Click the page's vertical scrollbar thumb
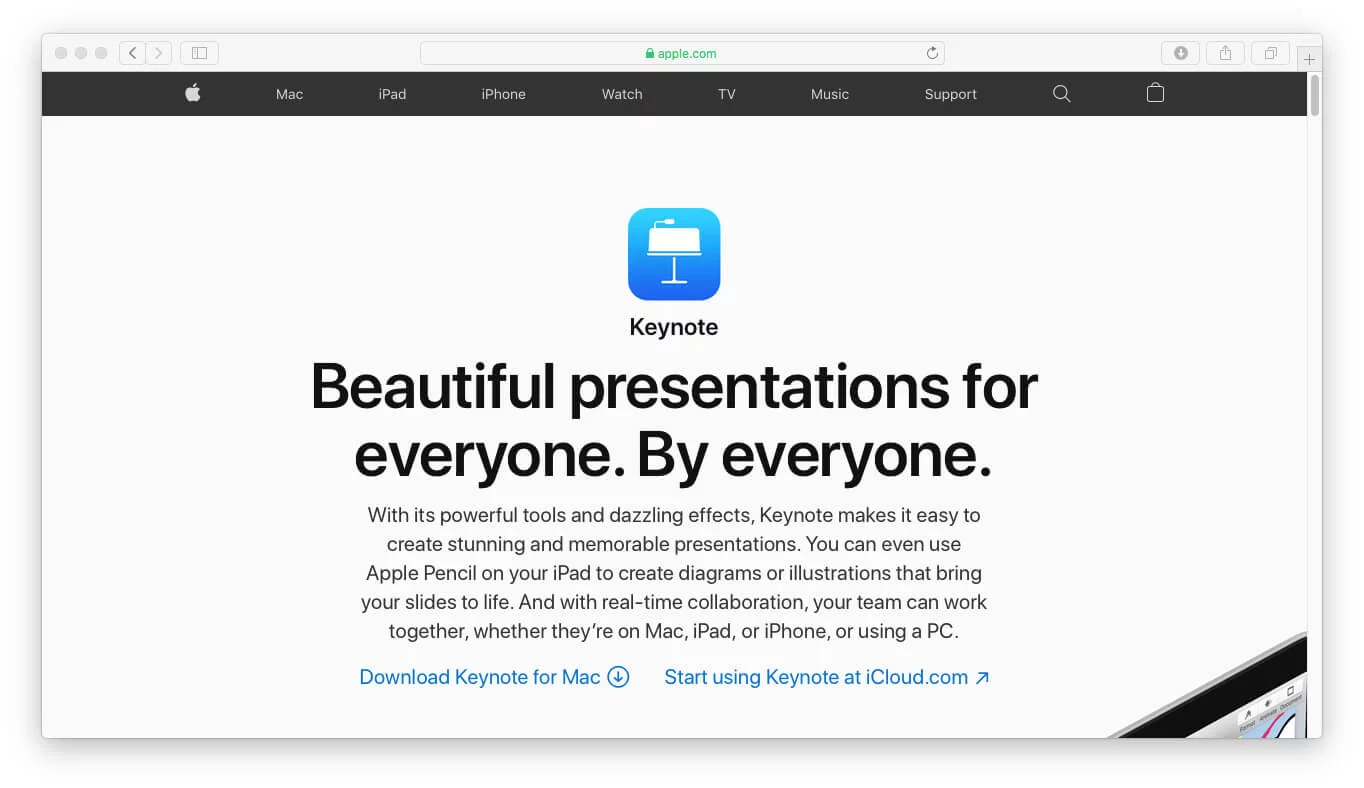 (1315, 95)
